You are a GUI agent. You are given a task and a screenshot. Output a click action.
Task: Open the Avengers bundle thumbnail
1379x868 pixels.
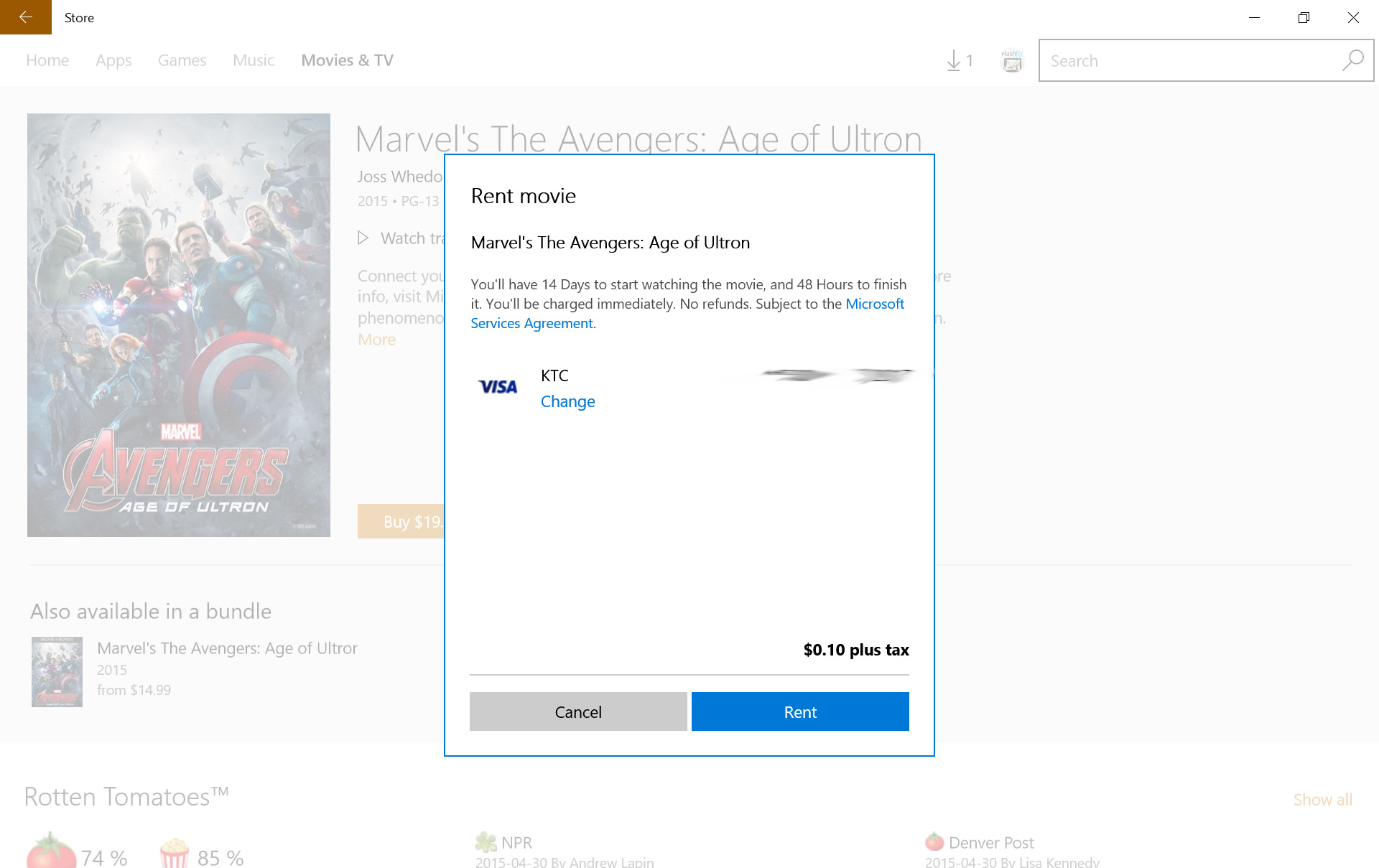[57, 671]
